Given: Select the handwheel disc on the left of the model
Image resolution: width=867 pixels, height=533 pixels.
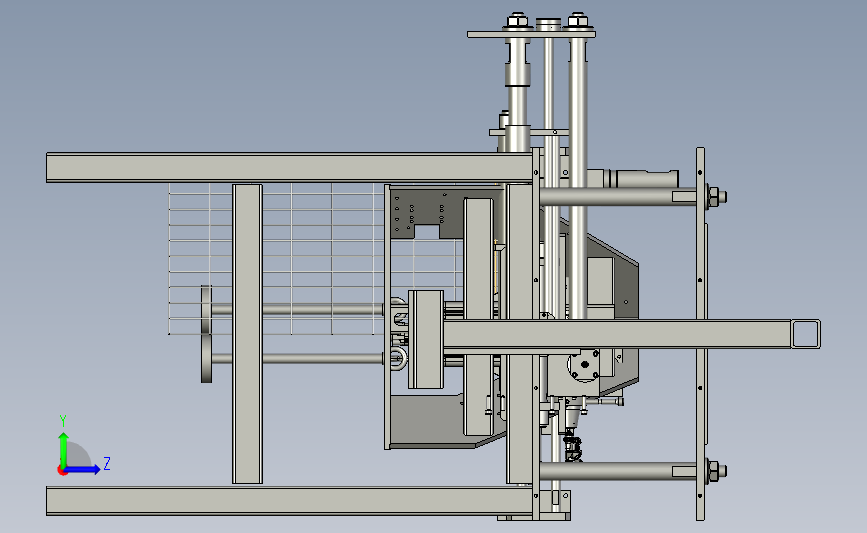Looking at the screenshot, I should (x=206, y=334).
